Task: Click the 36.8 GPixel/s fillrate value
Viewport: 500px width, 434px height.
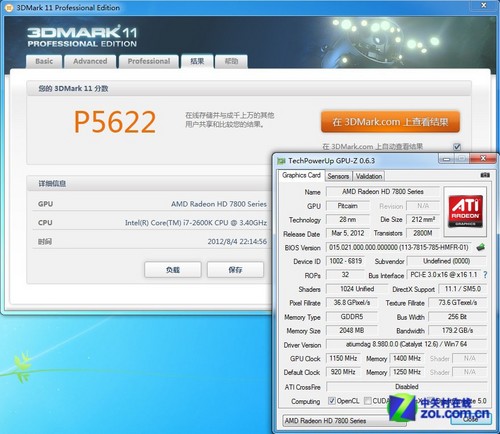Action: pyautogui.click(x=352, y=303)
